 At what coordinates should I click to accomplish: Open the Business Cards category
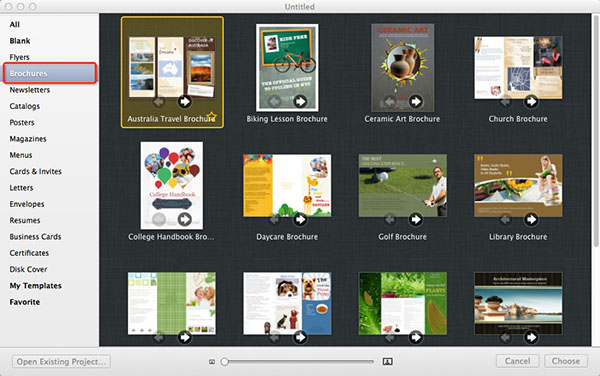click(x=35, y=237)
